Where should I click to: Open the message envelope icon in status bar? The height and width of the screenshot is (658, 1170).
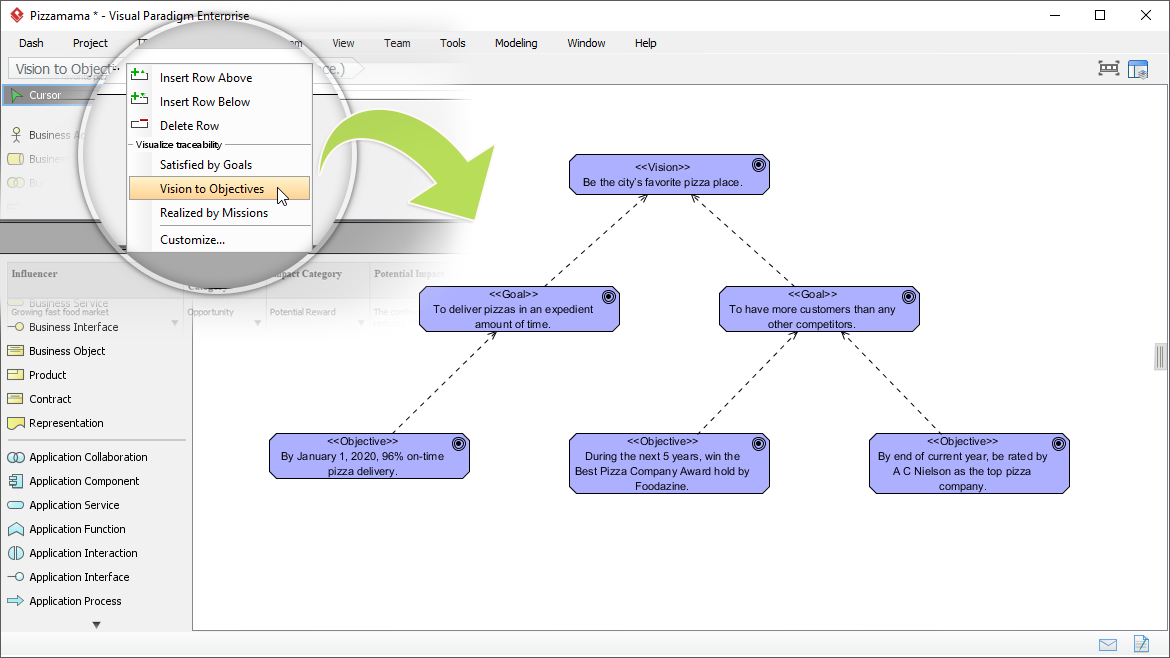coord(1108,644)
